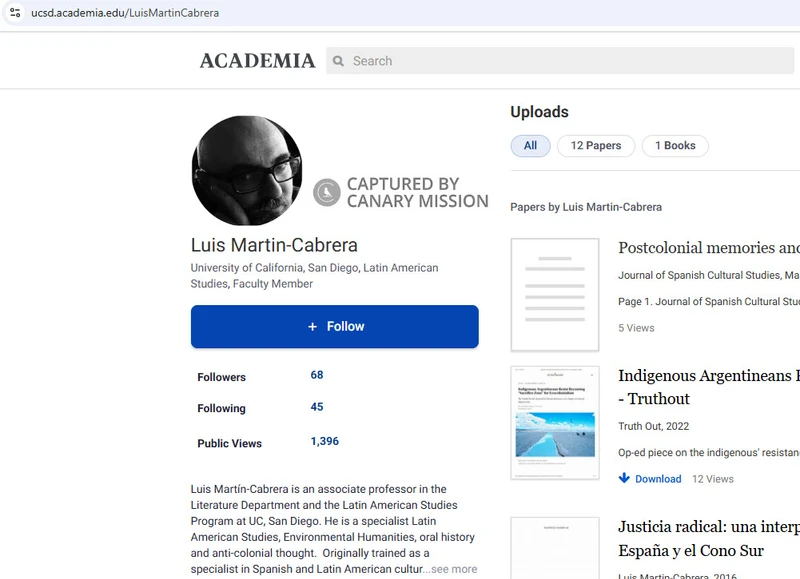The height and width of the screenshot is (579, 800).
Task: Click the Op-ed piece description text
Action: pyautogui.click(x=709, y=452)
